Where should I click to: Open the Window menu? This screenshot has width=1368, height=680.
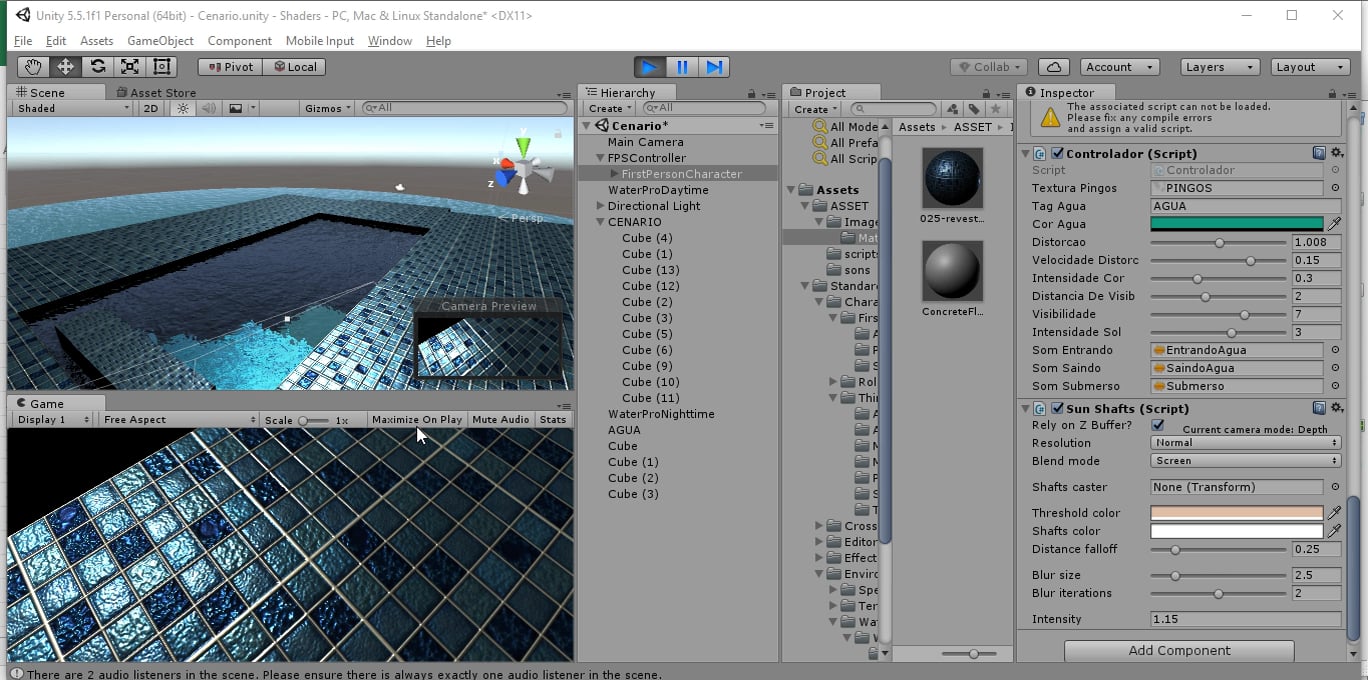(390, 41)
